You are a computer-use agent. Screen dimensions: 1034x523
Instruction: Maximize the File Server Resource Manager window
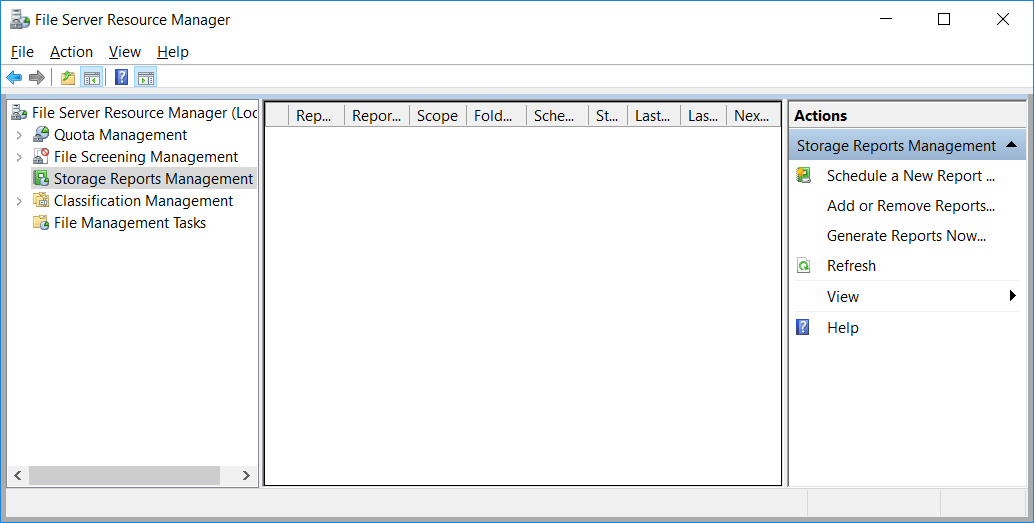944,19
